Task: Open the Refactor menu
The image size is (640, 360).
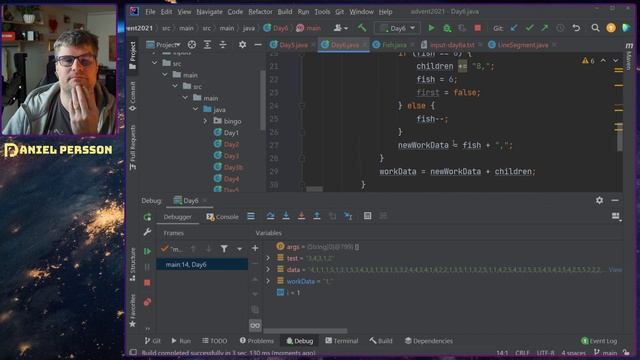Action: coord(260,12)
